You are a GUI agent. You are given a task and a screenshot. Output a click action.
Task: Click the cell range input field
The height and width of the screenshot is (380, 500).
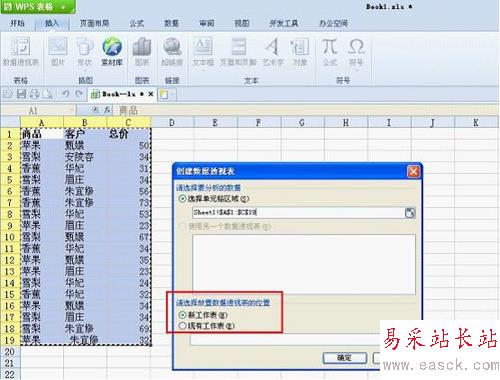(x=298, y=213)
